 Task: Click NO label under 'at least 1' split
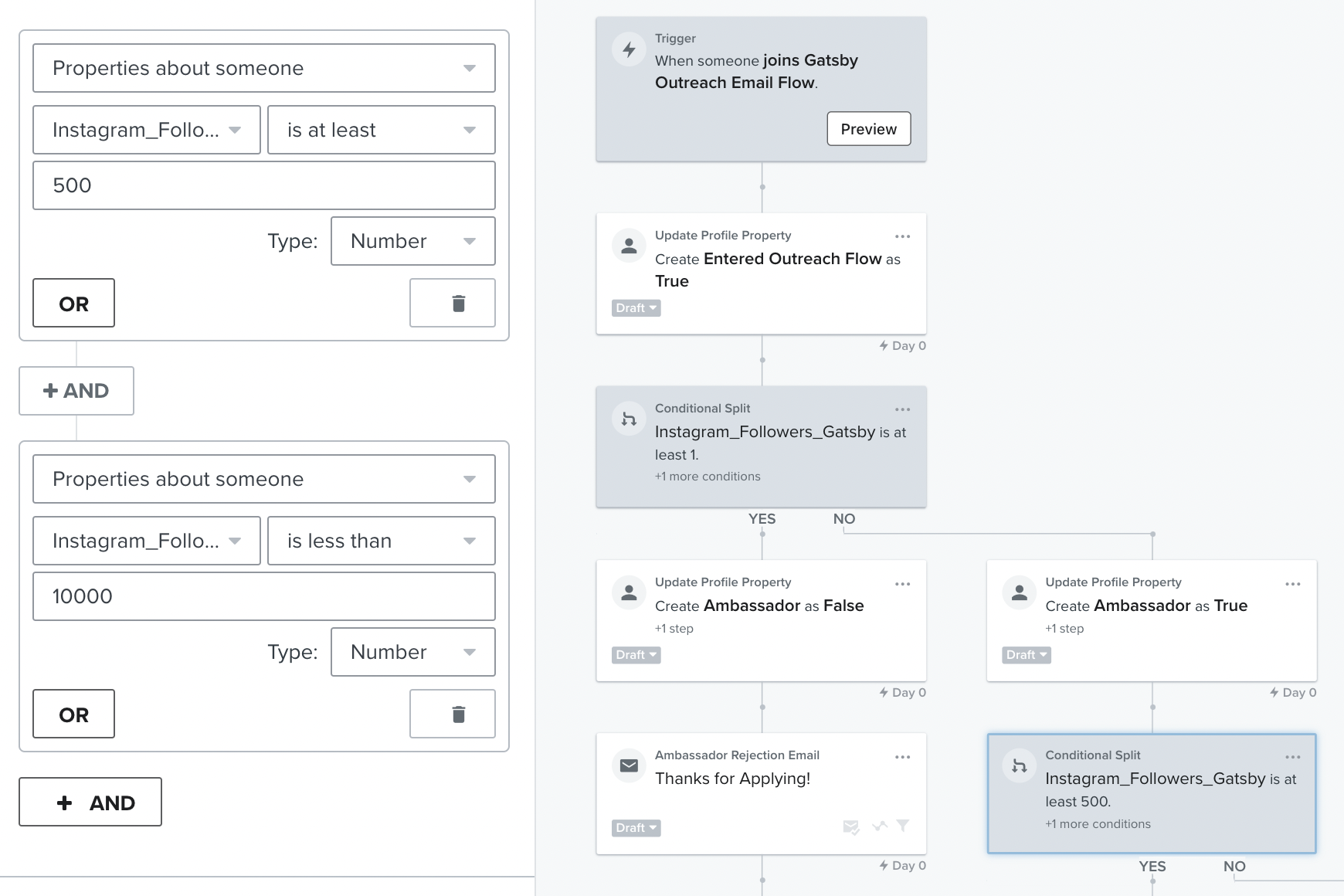(x=844, y=519)
